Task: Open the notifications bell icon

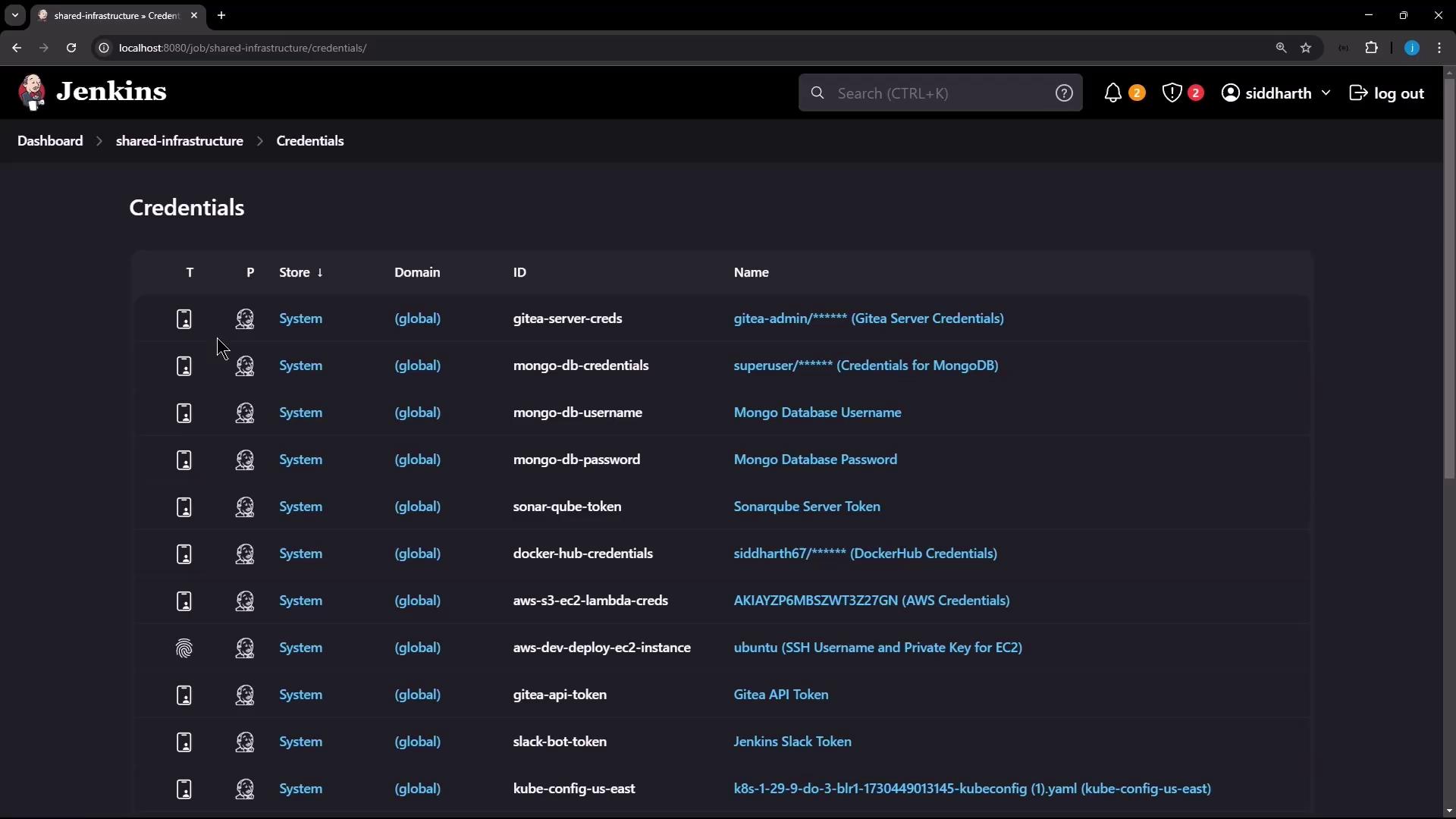Action: [x=1112, y=93]
